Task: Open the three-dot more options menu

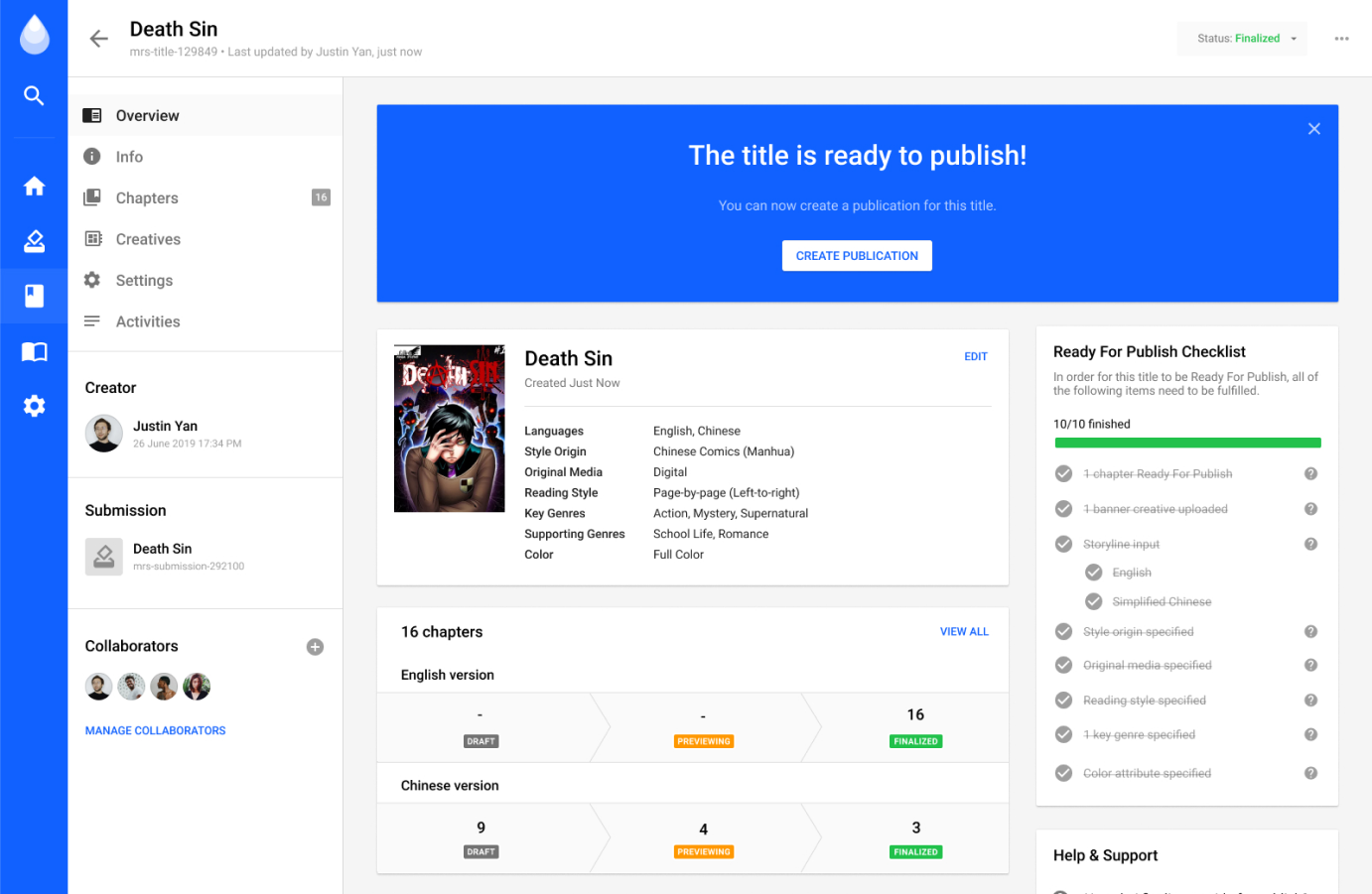Action: pos(1341,39)
